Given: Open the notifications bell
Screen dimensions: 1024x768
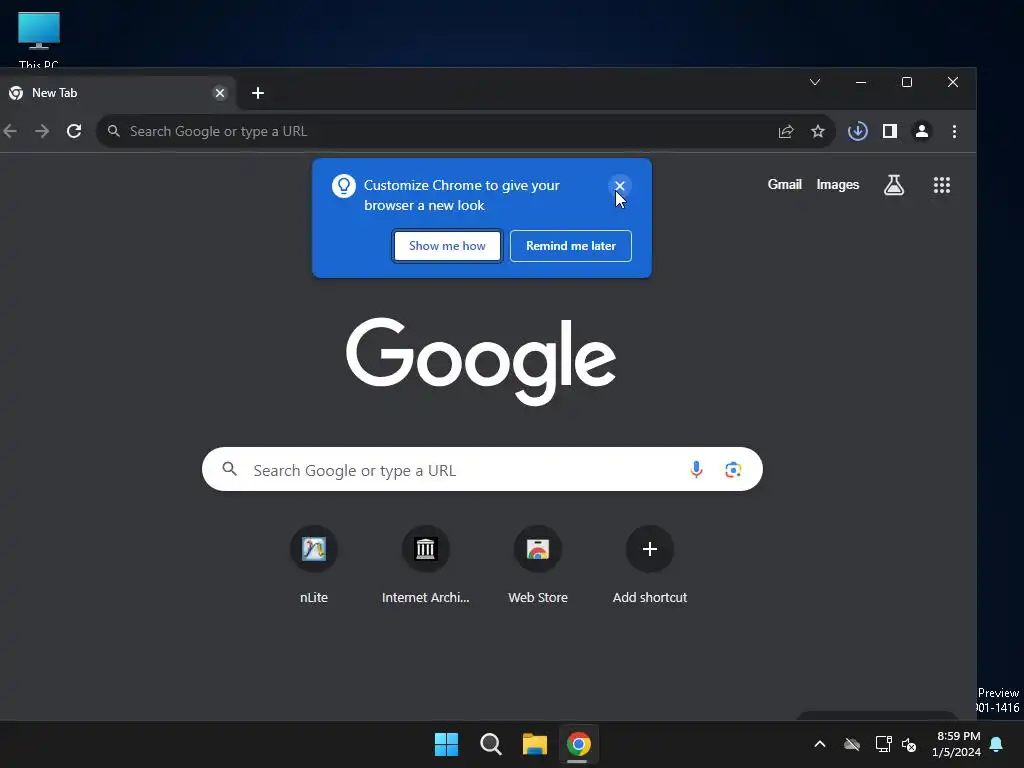Looking at the screenshot, I should click(996, 744).
